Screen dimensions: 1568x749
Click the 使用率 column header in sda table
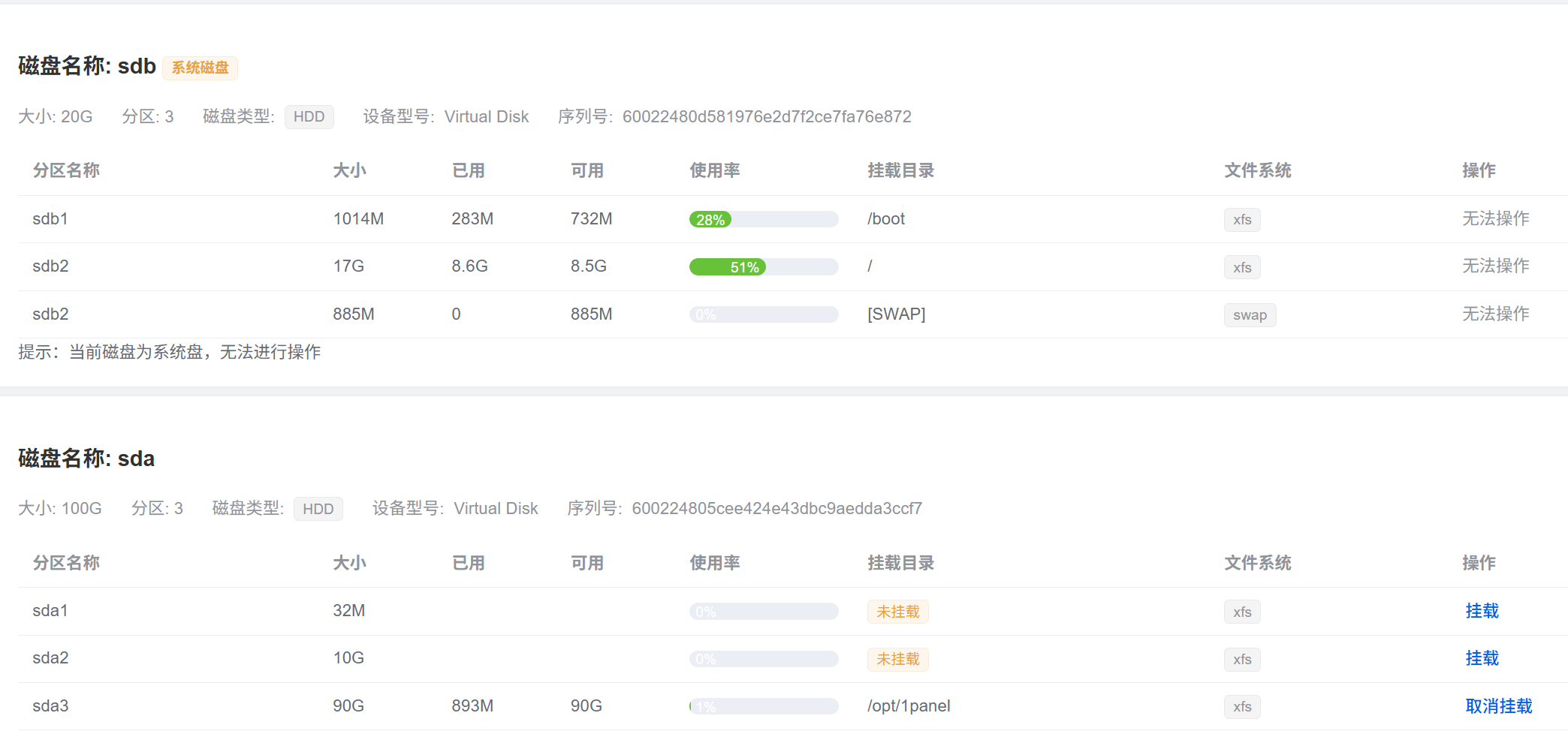point(714,563)
